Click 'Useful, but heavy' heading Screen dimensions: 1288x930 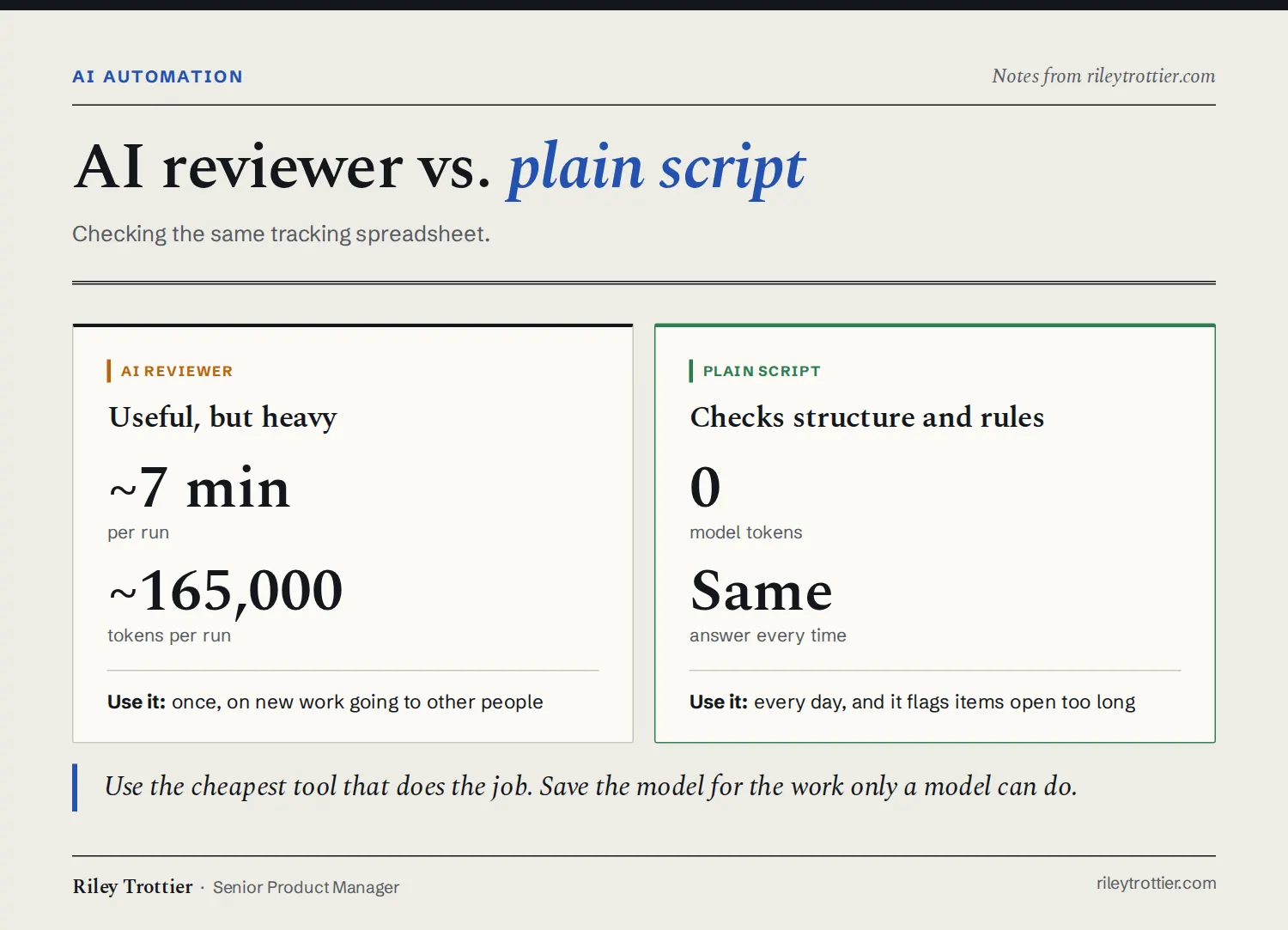[x=222, y=416]
